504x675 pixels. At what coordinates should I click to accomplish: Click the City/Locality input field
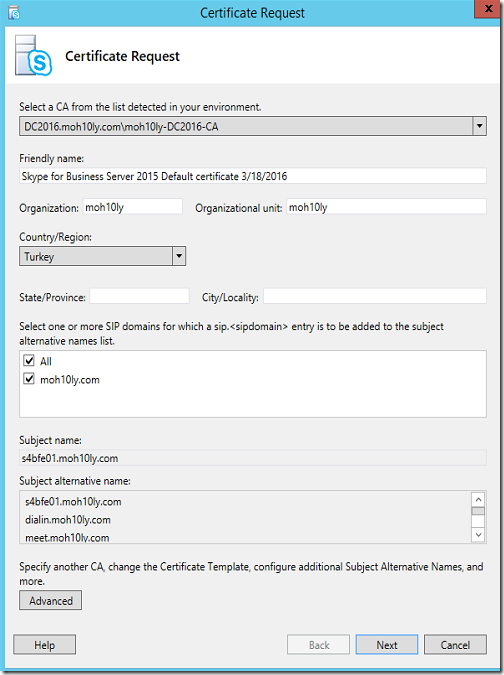pyautogui.click(x=375, y=296)
